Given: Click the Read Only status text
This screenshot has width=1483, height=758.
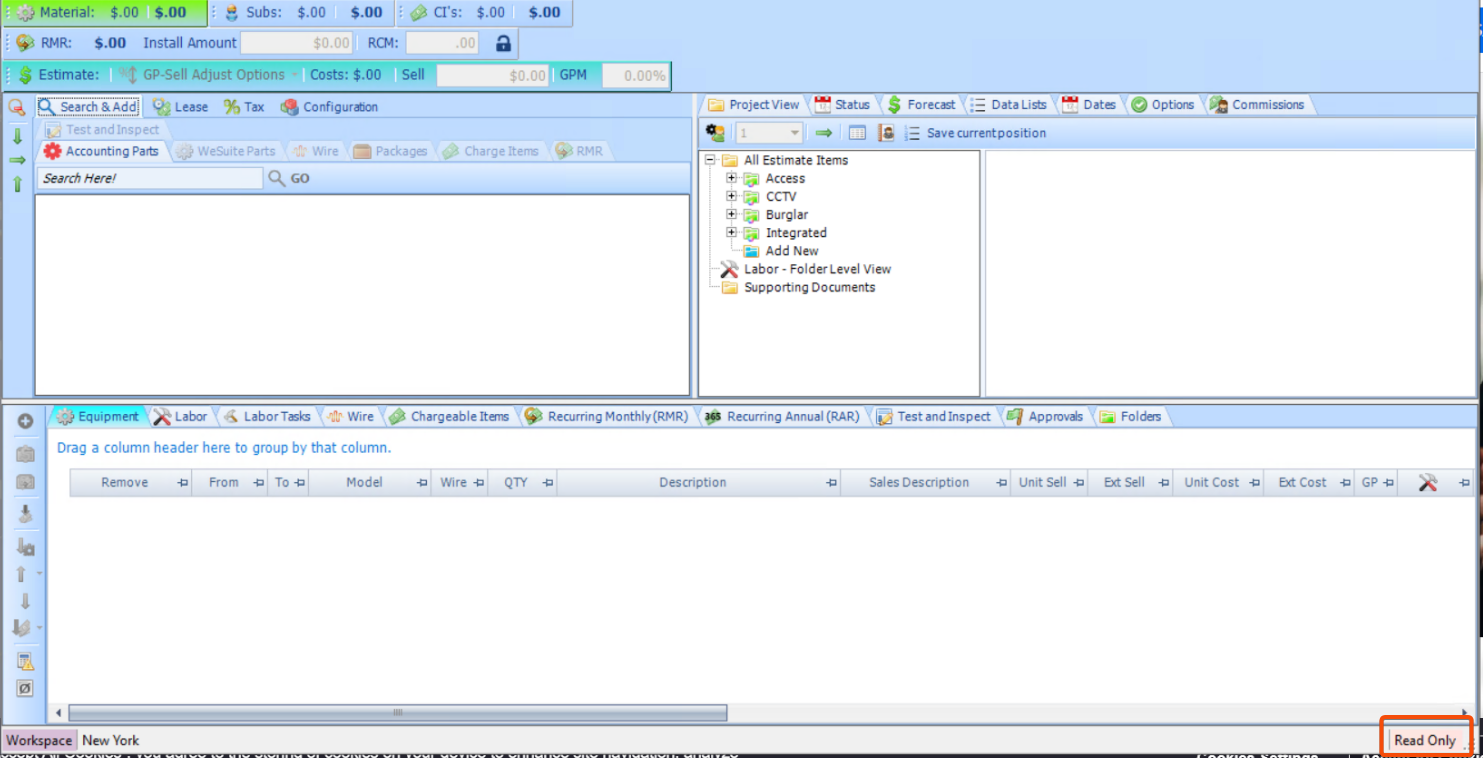Looking at the screenshot, I should point(1425,741).
